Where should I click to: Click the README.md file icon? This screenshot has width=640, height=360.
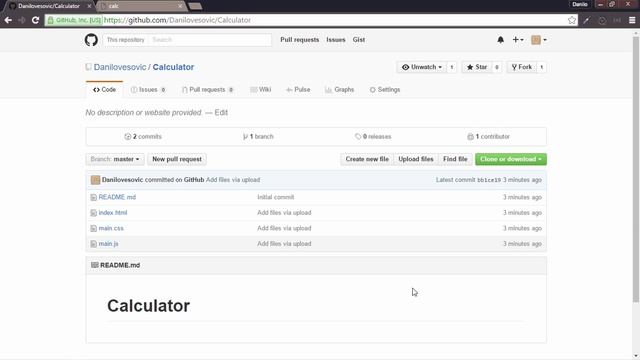pyautogui.click(x=93, y=197)
